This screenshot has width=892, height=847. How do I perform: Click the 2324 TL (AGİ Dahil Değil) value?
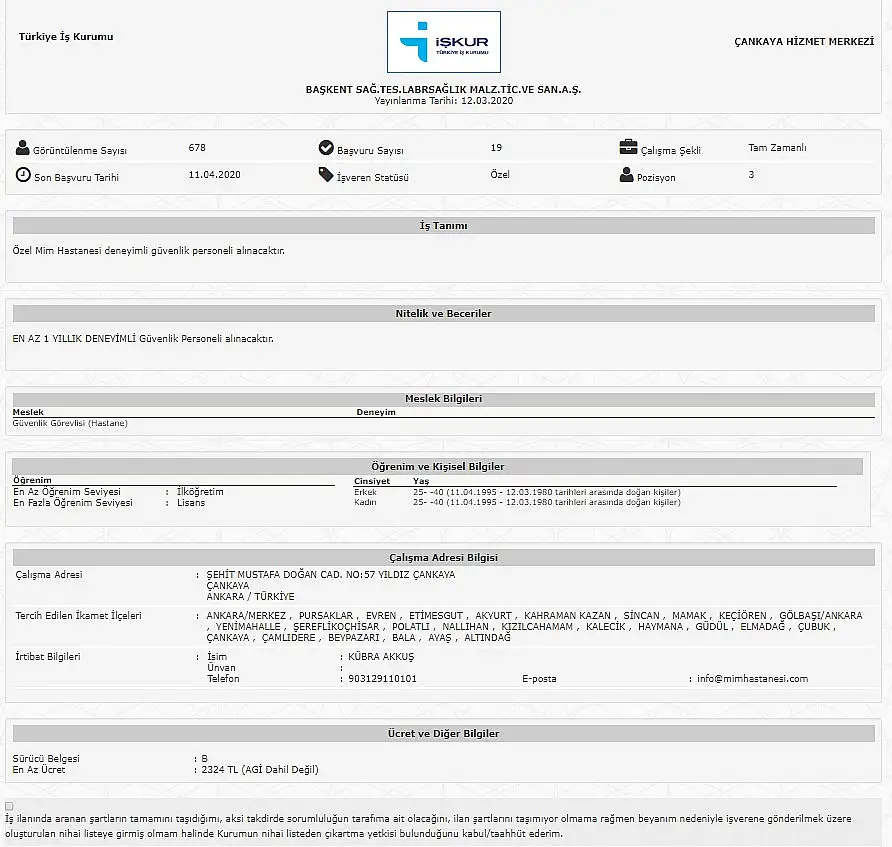click(x=260, y=770)
